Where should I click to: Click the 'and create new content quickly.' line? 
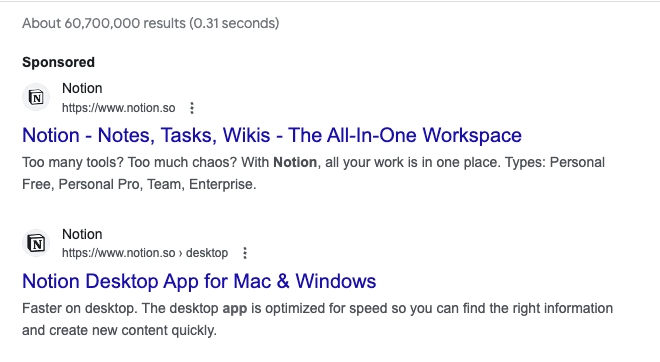tap(120, 330)
